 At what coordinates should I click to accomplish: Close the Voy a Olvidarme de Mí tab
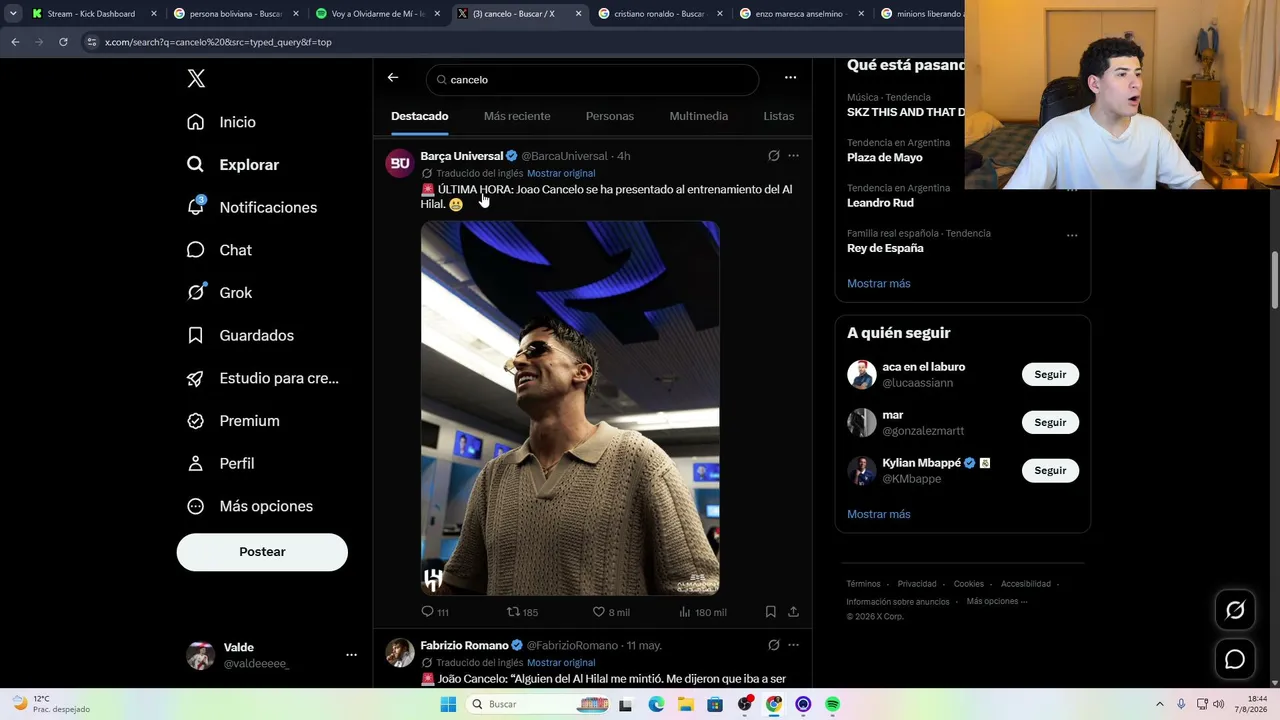(x=438, y=14)
